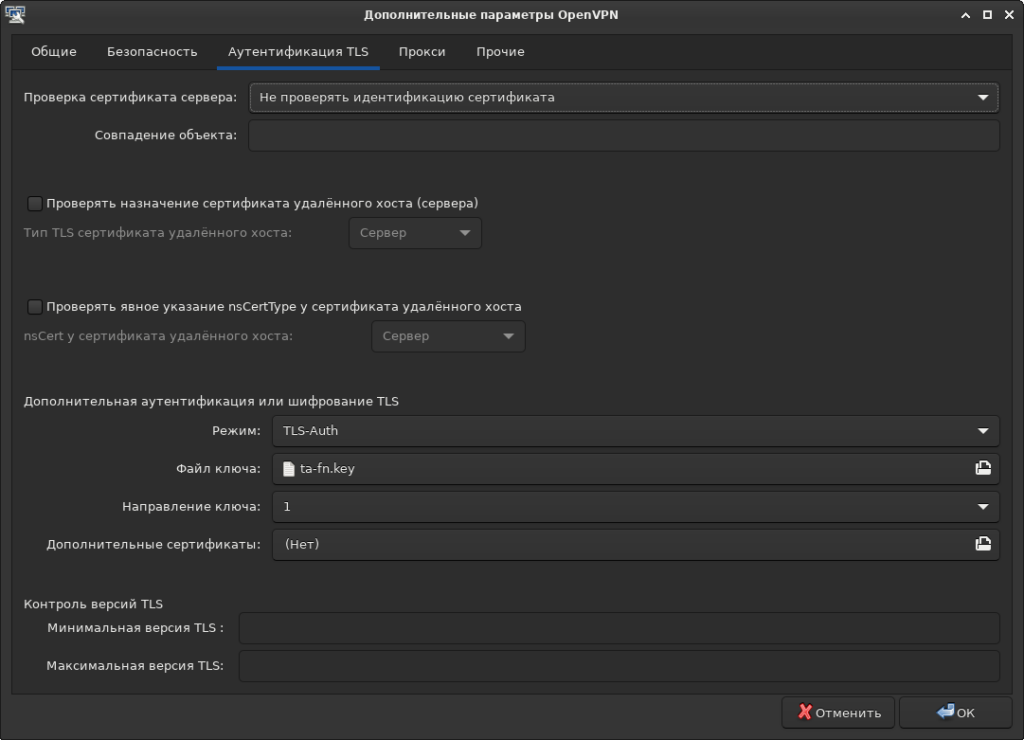The height and width of the screenshot is (740, 1024).
Task: Click the ОК button
Action: click(x=957, y=712)
